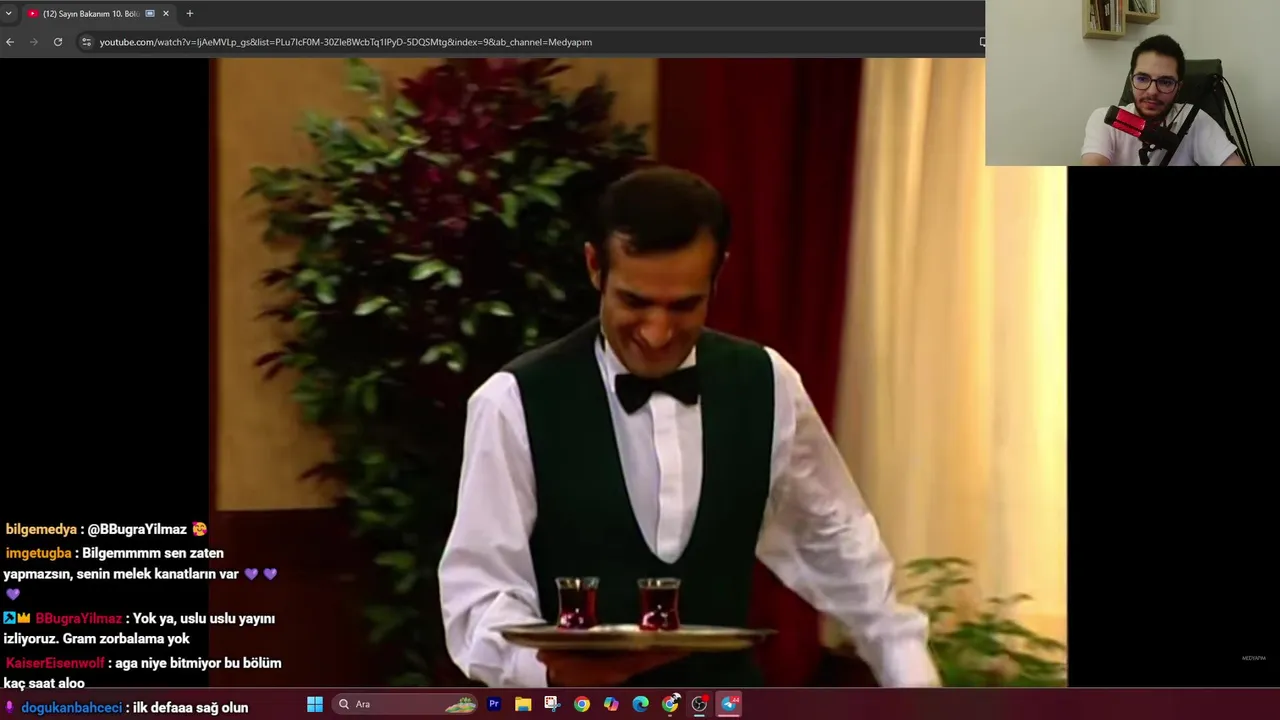Launch Adobe Premiere Pro from taskbar
Screen dimensions: 1280x720
pyautogui.click(x=493, y=704)
